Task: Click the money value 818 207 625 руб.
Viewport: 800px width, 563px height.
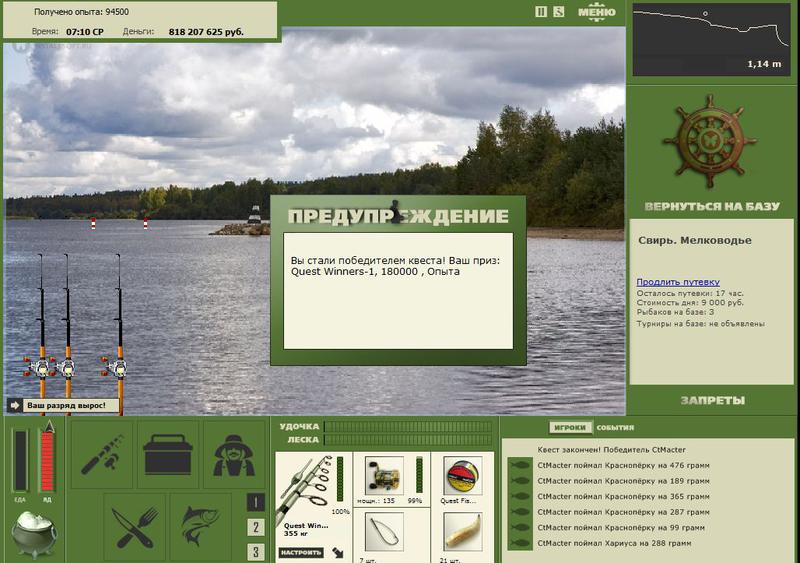Action: click(x=206, y=32)
